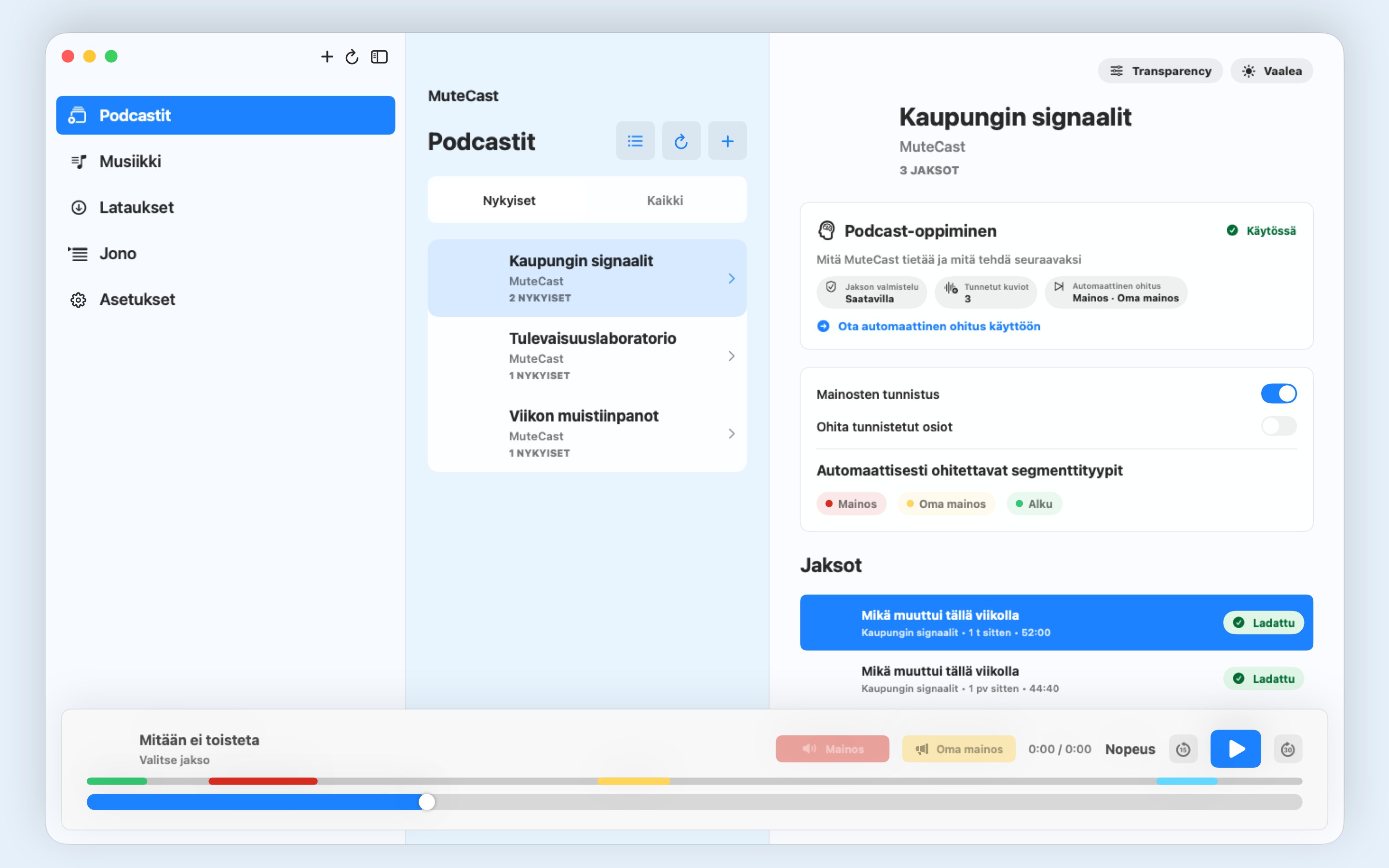Screen dimensions: 1389x868
Task: Expand Tulevaisuuslaboratorio chevron
Action: pyautogui.click(x=731, y=356)
